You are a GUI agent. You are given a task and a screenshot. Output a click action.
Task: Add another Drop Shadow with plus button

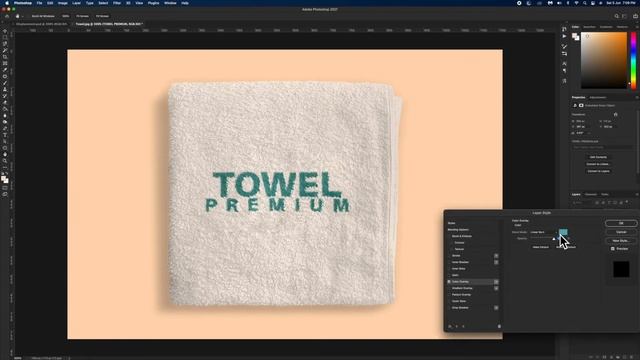click(x=496, y=307)
